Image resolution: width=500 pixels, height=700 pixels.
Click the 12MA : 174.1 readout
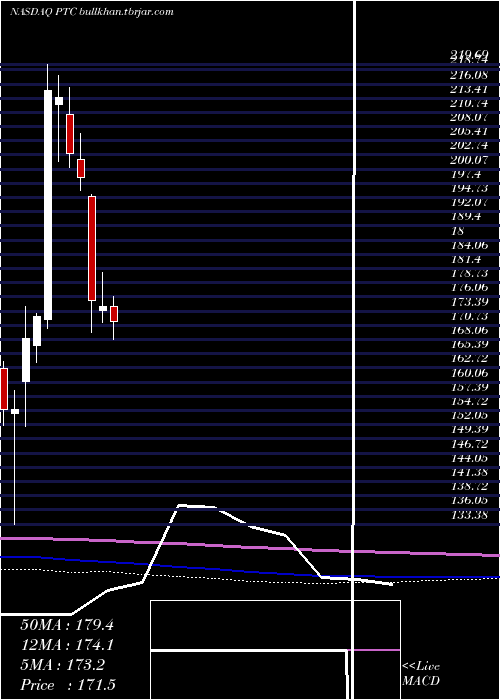pos(67,645)
